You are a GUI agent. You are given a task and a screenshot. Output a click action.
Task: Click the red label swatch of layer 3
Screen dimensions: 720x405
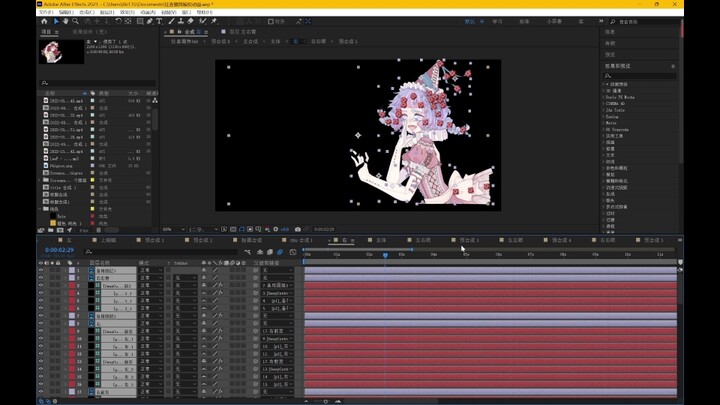pyautogui.click(x=72, y=286)
